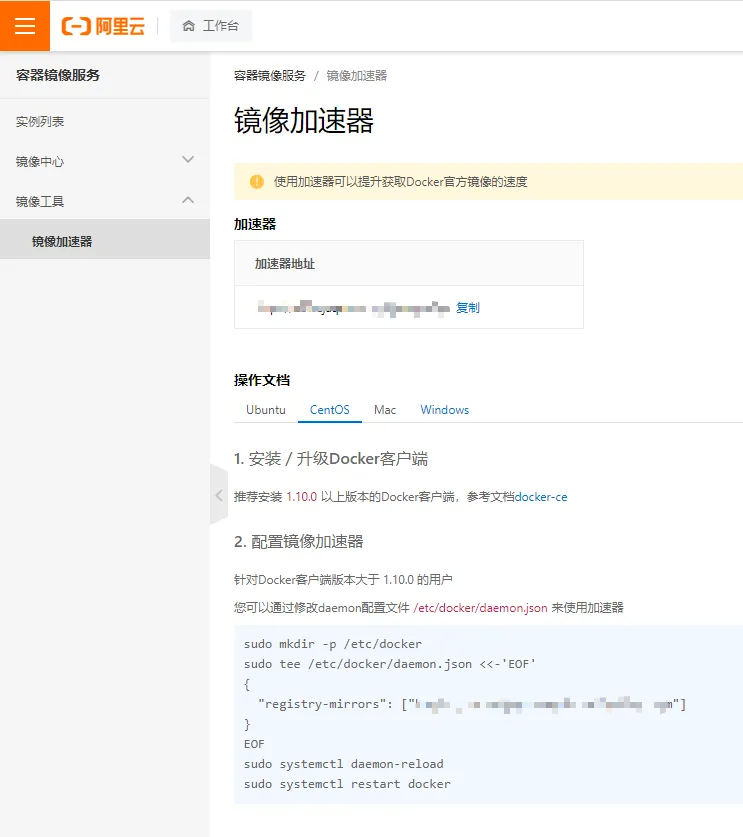Open the orange hamburger menu
743x837 pixels.
click(x=25, y=26)
